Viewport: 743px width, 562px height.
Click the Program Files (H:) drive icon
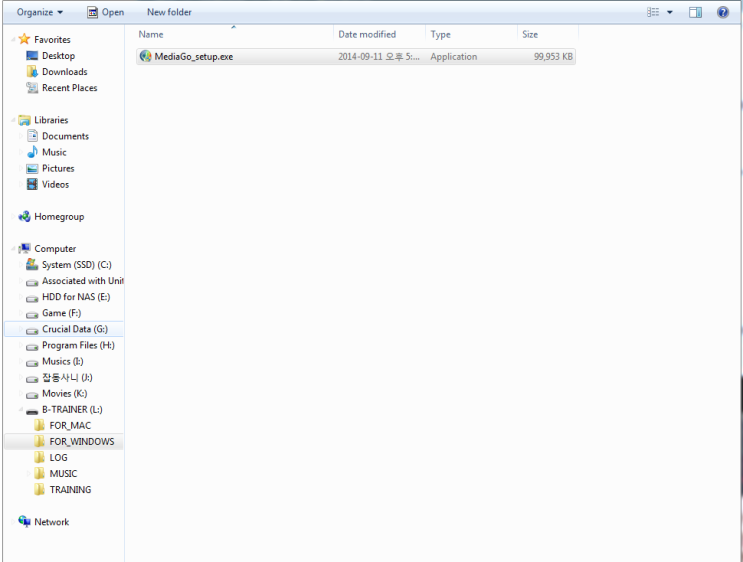click(32, 346)
